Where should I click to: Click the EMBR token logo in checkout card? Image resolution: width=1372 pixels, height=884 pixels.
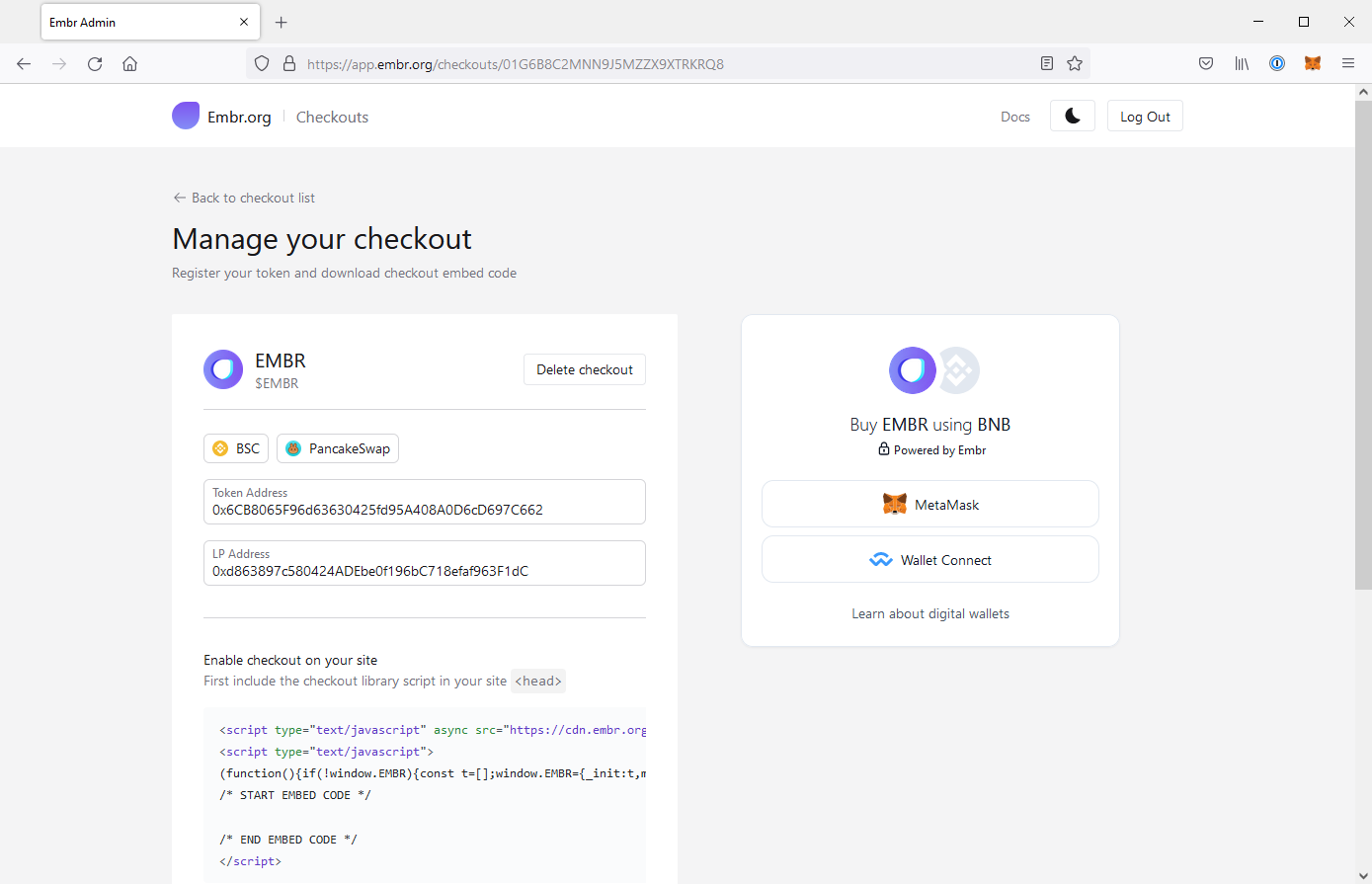[223, 369]
